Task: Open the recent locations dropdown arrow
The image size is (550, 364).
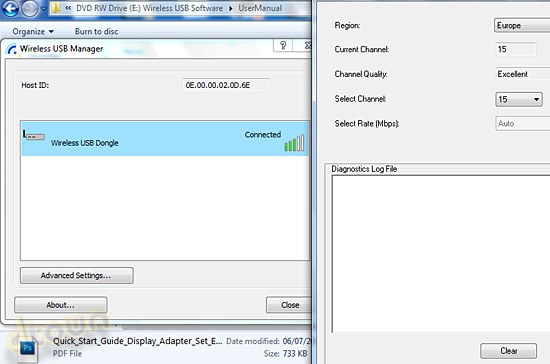Action: click(x=43, y=9)
